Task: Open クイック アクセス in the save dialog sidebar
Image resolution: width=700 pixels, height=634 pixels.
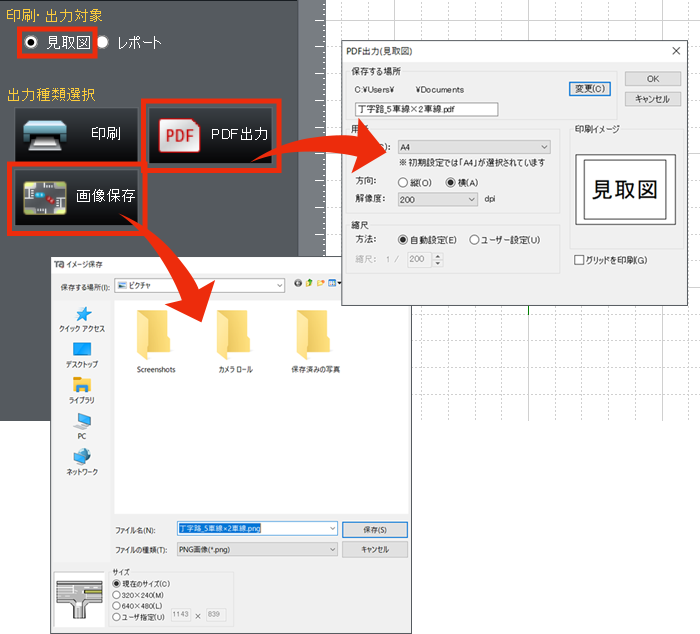Action: pos(82,320)
